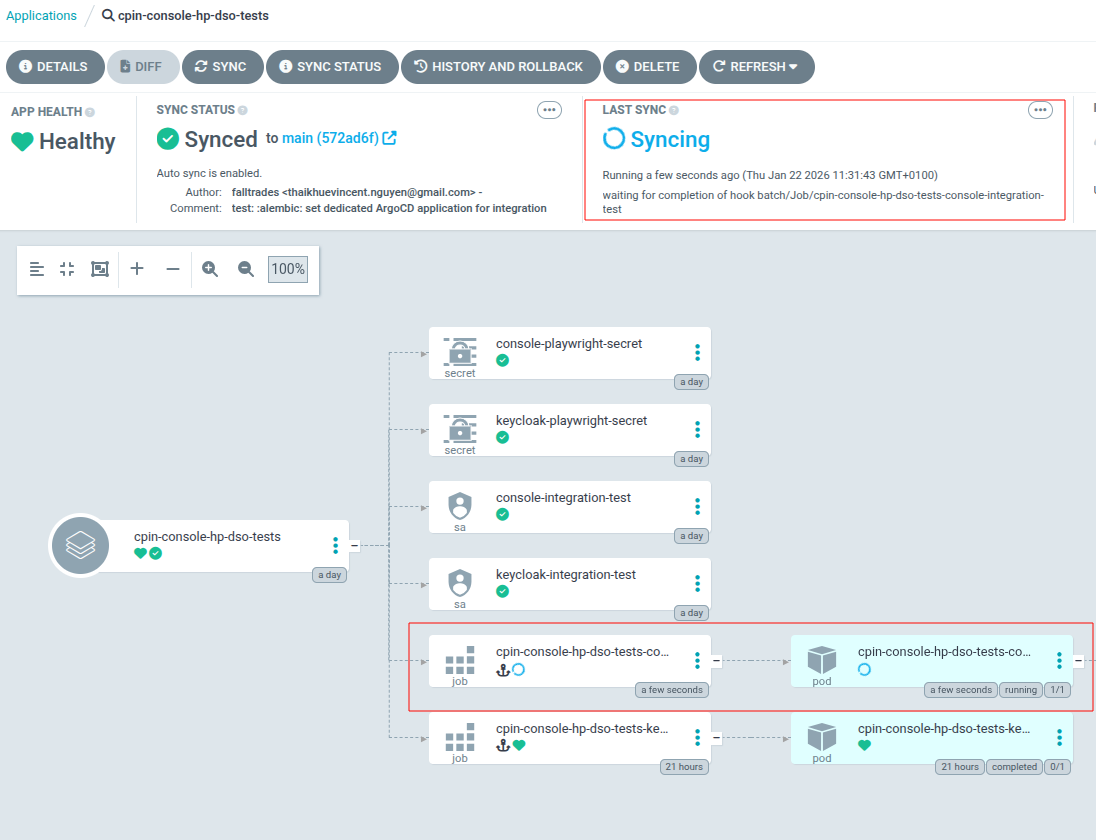Image resolution: width=1096 pixels, height=840 pixels.
Task: Open kebab menu for keycloak-integration-test service account
Action: click(697, 583)
